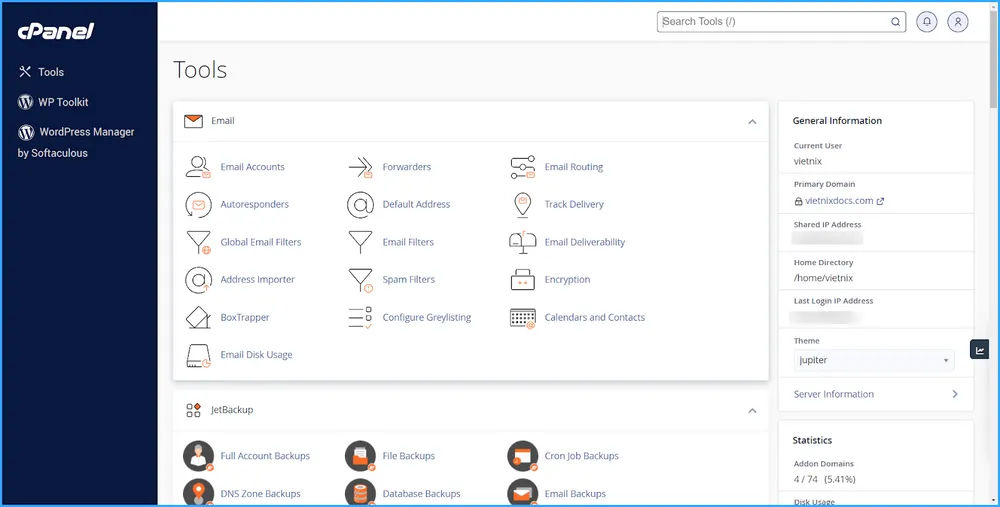Open the user account profile icon
1000x507 pixels.
pos(958,21)
